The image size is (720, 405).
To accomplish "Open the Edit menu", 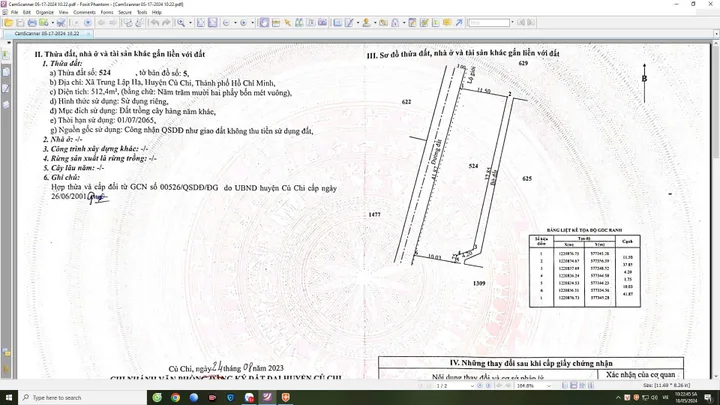I will pos(27,12).
